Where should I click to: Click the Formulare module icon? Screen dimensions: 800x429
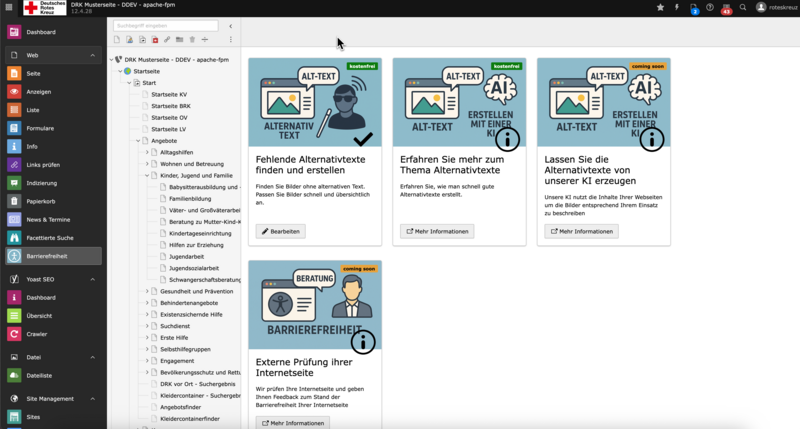[14, 128]
